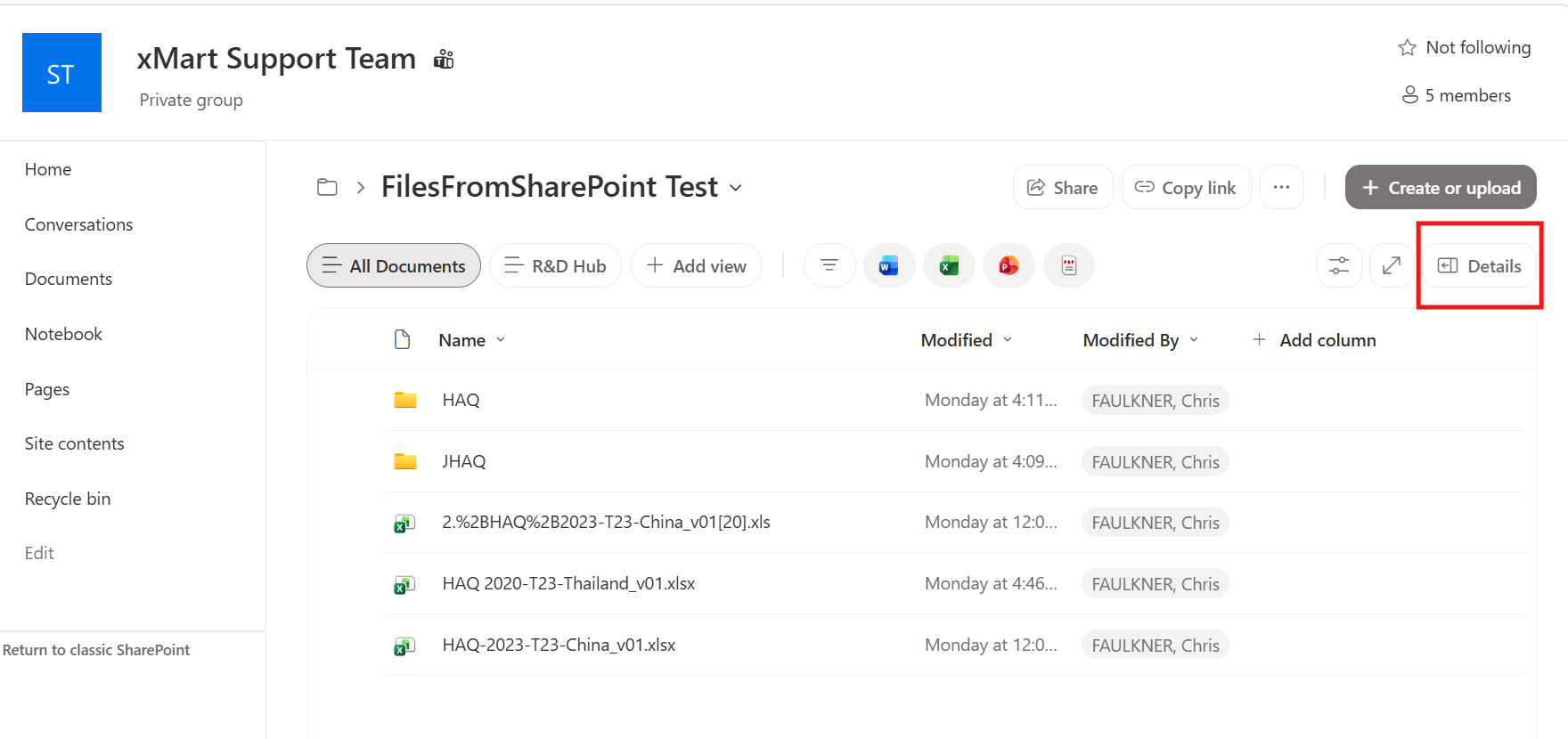Click Add view
1568x739 pixels.
696,265
